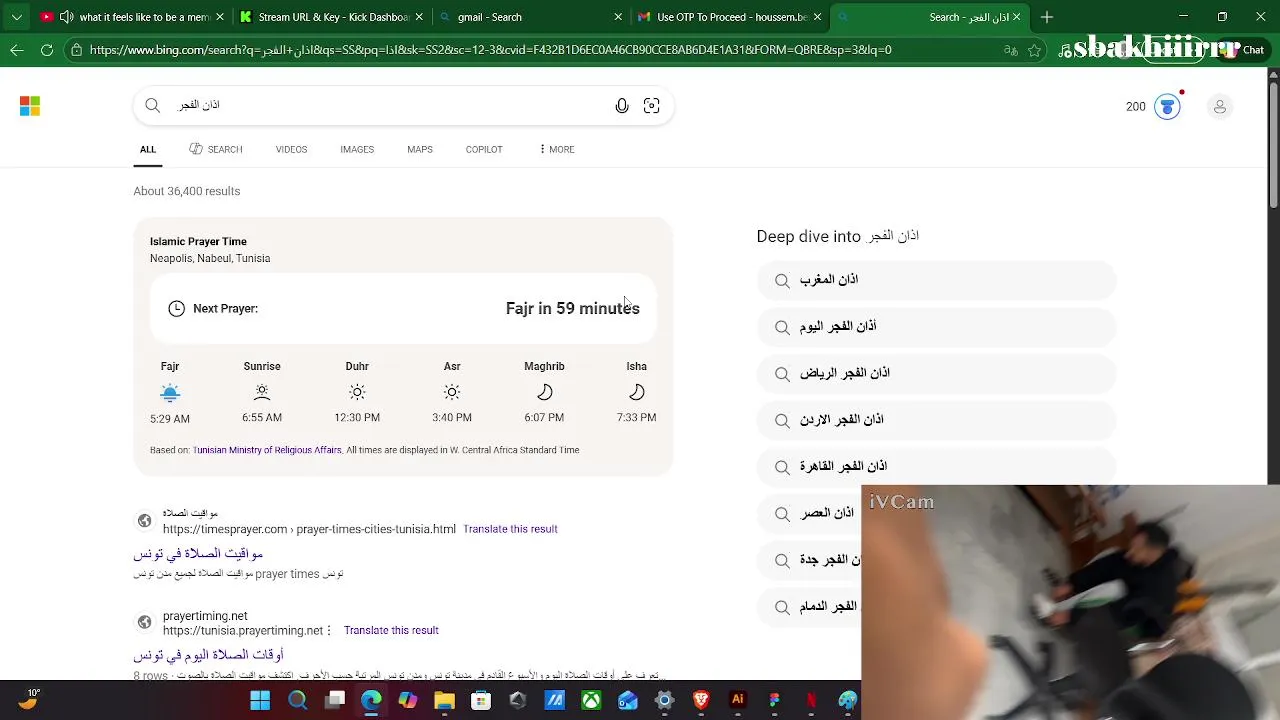Switch to VIDEOS results

click(291, 150)
